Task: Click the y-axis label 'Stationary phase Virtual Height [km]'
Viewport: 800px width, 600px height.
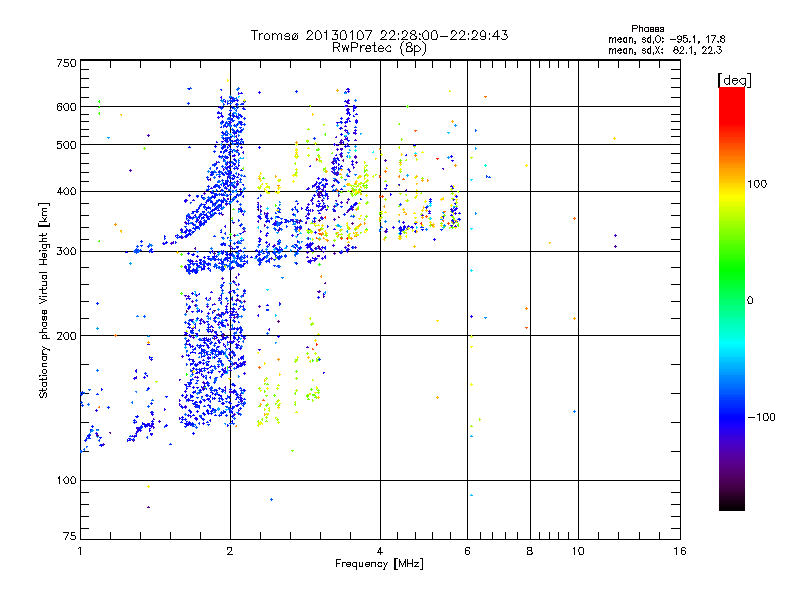Action: coord(43,301)
